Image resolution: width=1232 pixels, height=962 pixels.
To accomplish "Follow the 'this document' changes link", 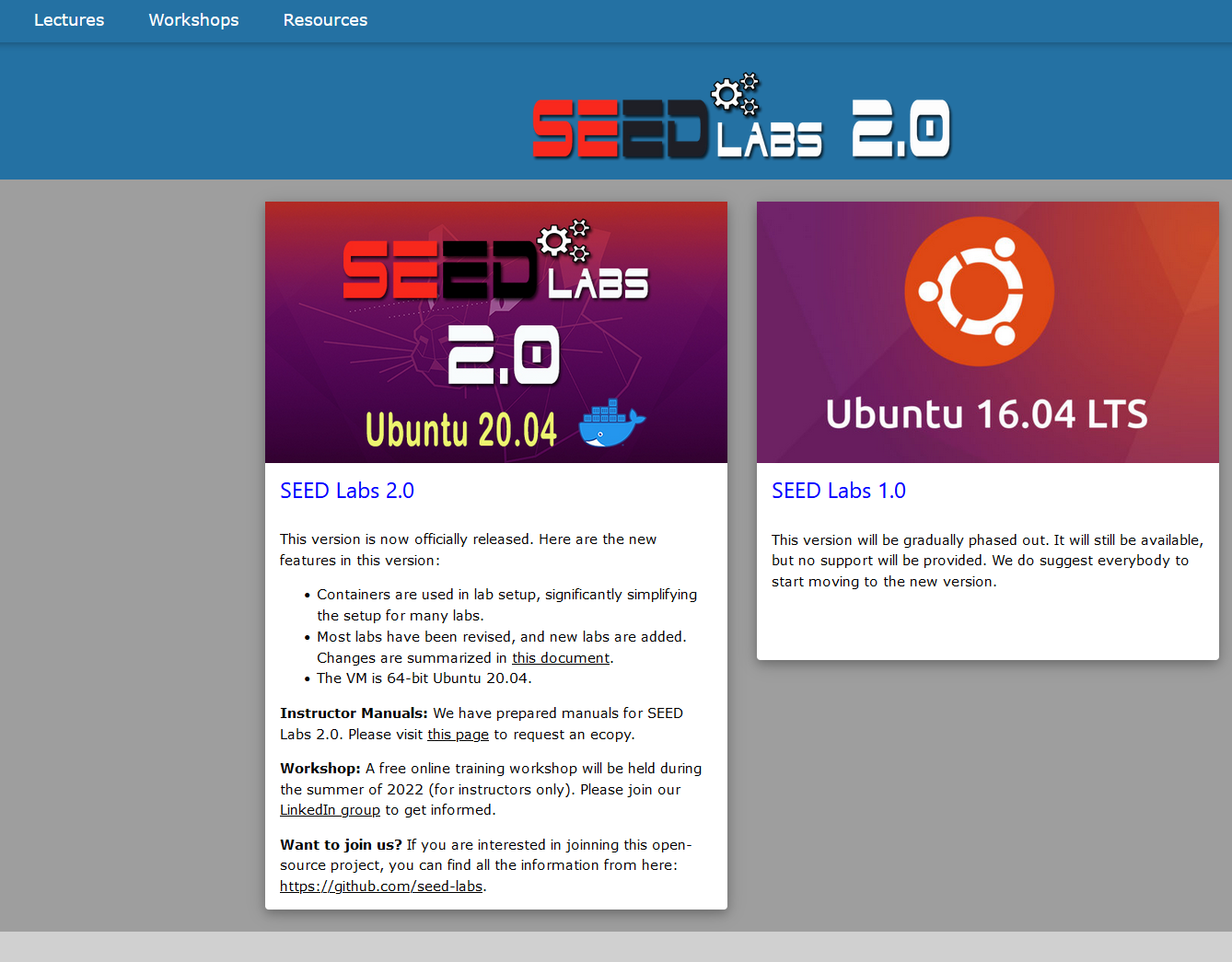I will [561, 658].
